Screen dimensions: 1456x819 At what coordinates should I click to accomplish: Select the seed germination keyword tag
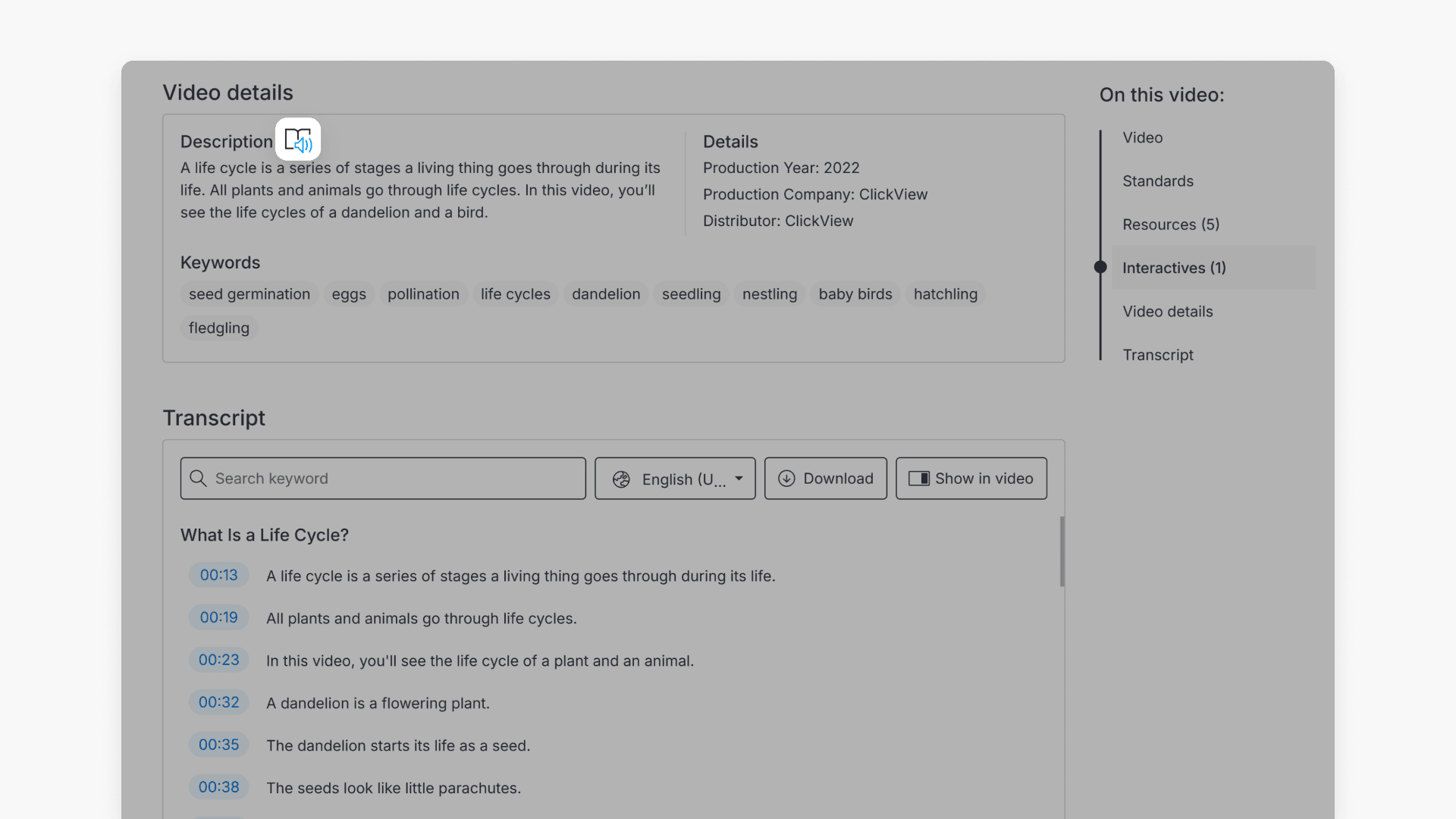point(249,294)
